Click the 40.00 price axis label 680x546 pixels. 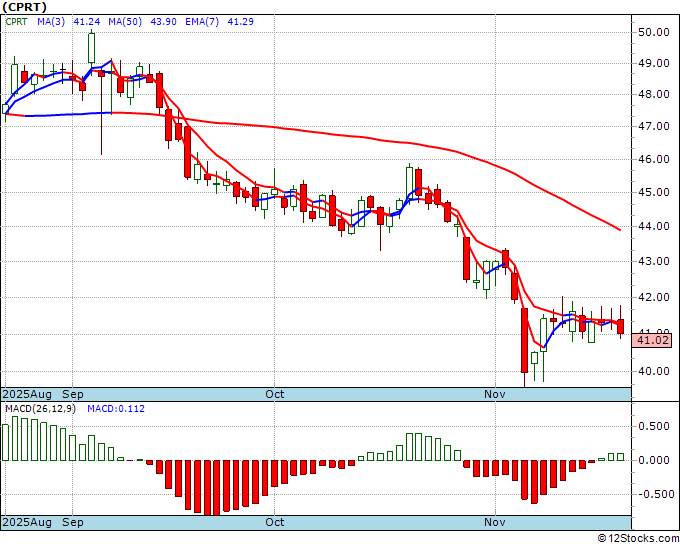653,371
